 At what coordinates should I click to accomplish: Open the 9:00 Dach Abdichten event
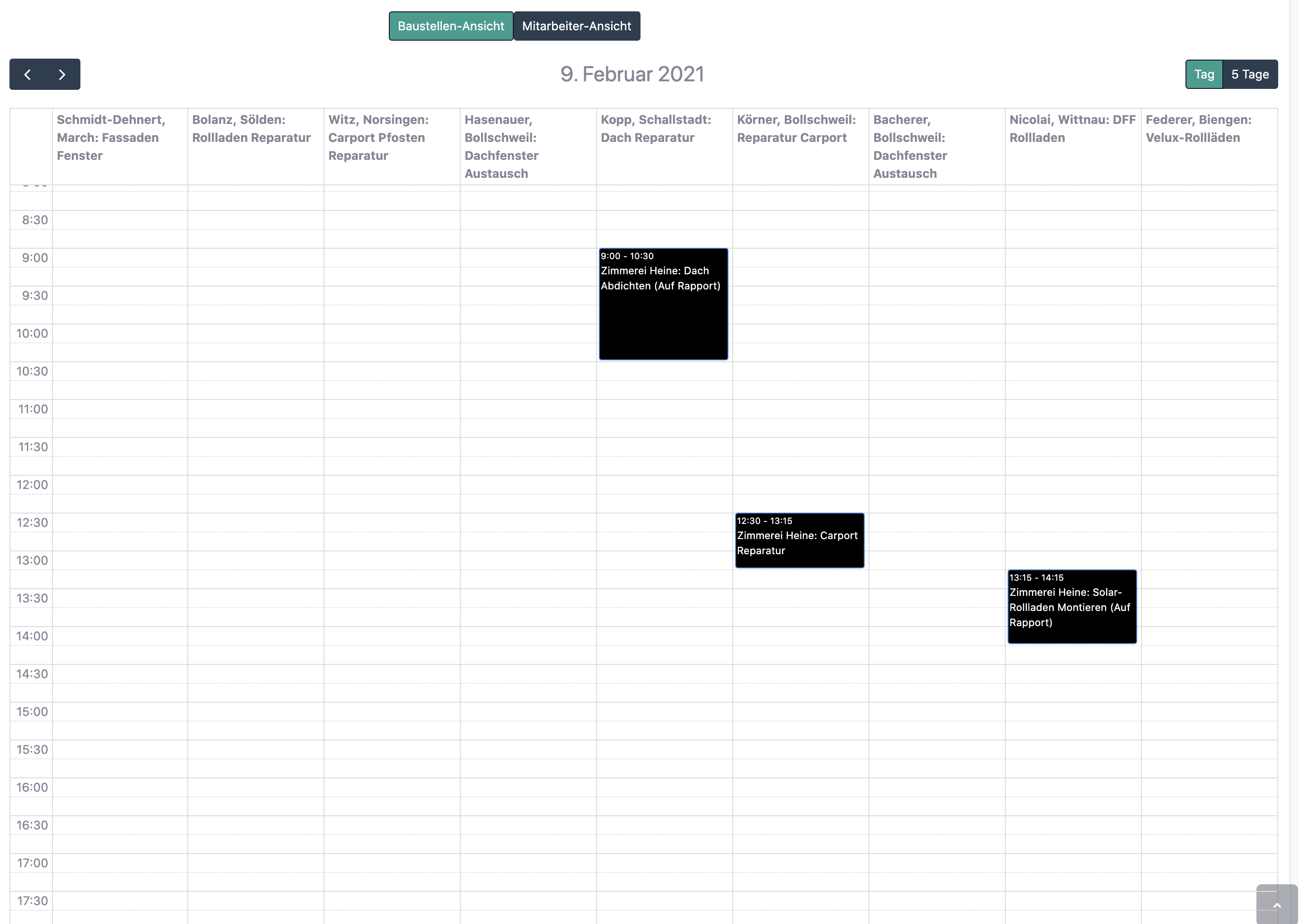coord(663,304)
